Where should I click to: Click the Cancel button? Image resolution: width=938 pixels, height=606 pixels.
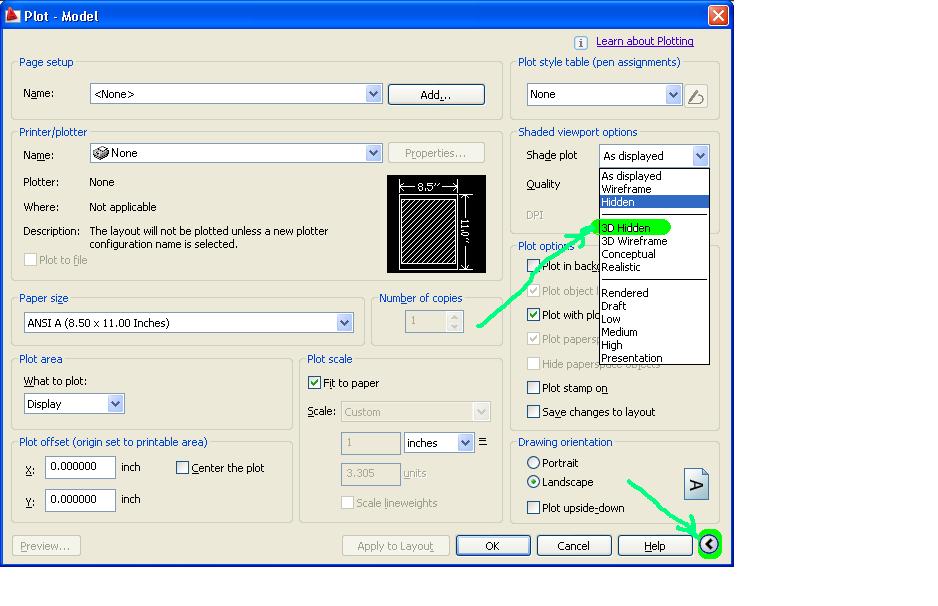[574, 546]
